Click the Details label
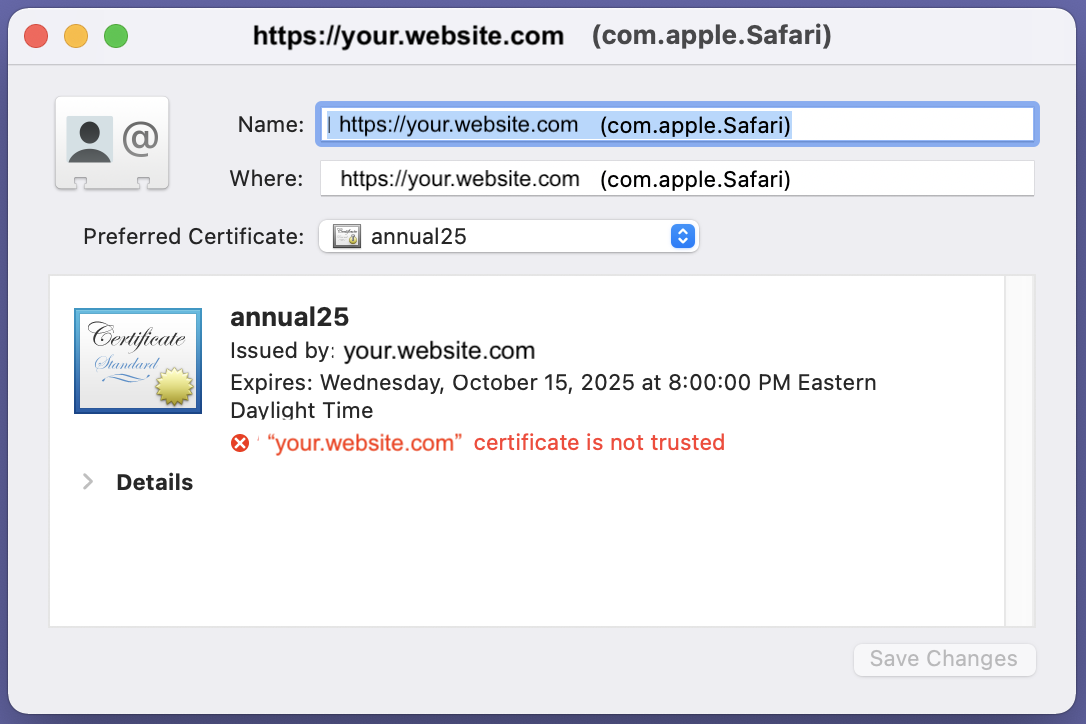Image resolution: width=1086 pixels, height=724 pixels. coord(154,482)
